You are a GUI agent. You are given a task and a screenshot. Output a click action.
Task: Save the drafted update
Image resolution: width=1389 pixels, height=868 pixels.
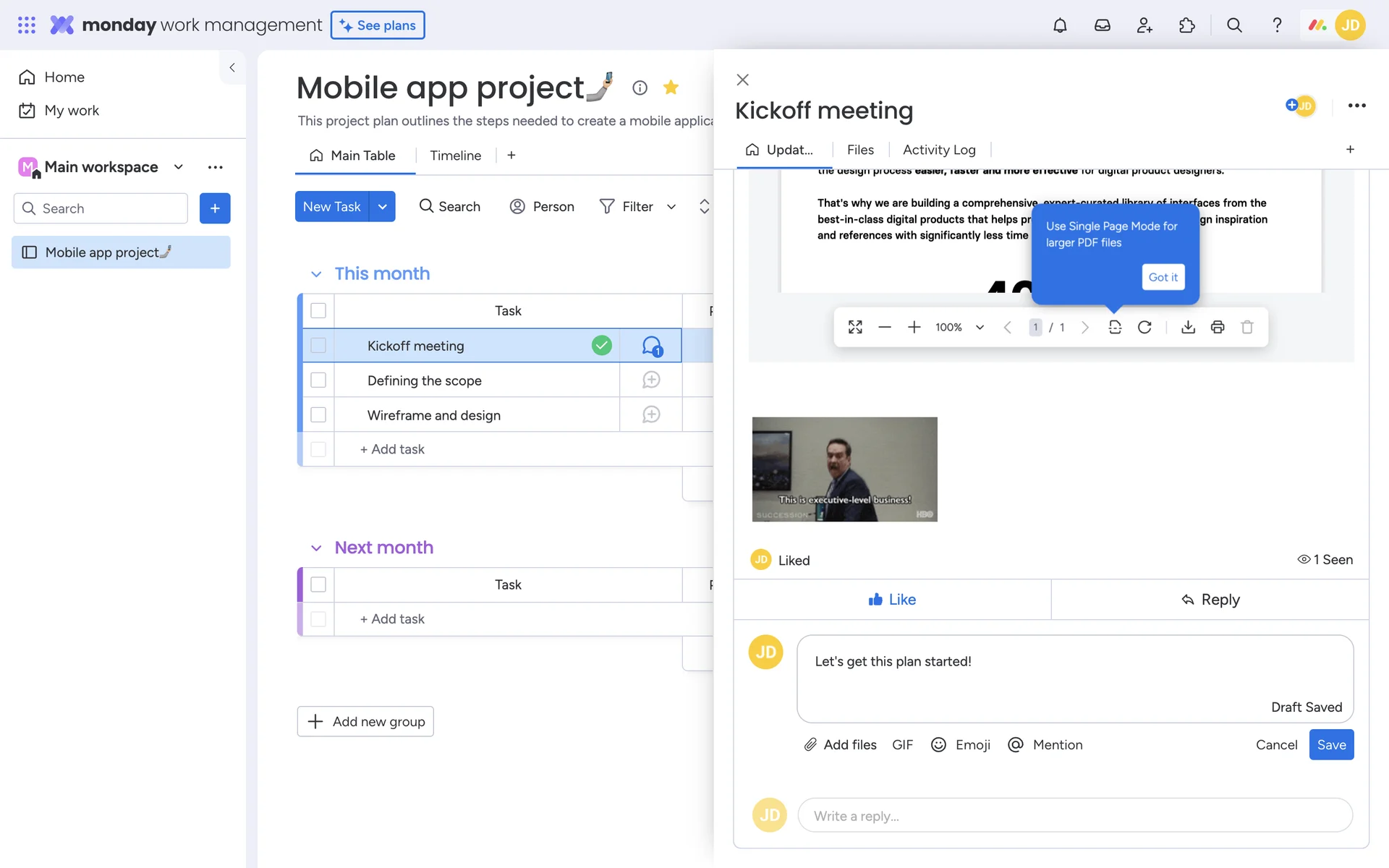1331,745
